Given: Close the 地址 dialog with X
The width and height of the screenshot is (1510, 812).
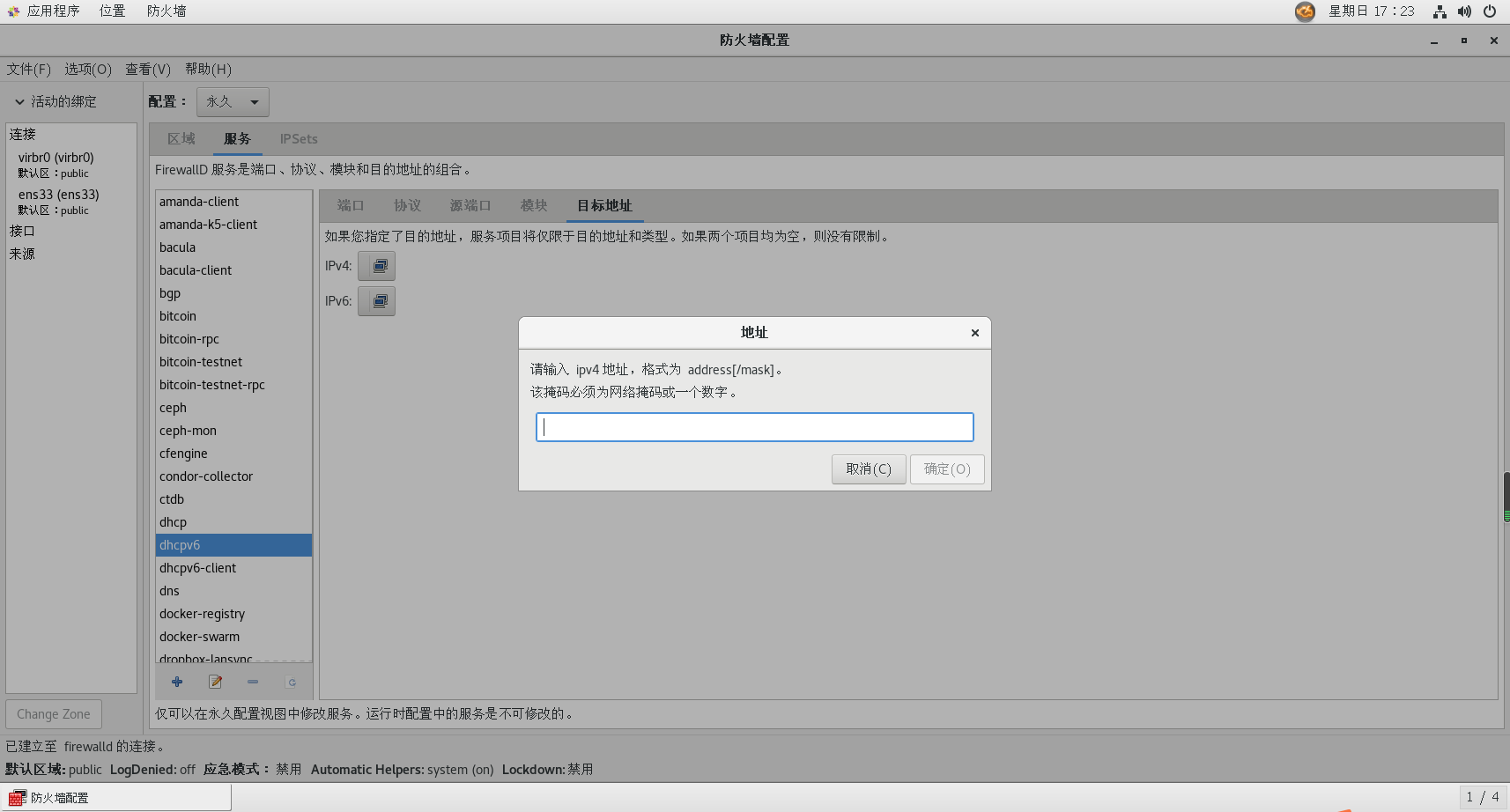Looking at the screenshot, I should tap(975, 333).
